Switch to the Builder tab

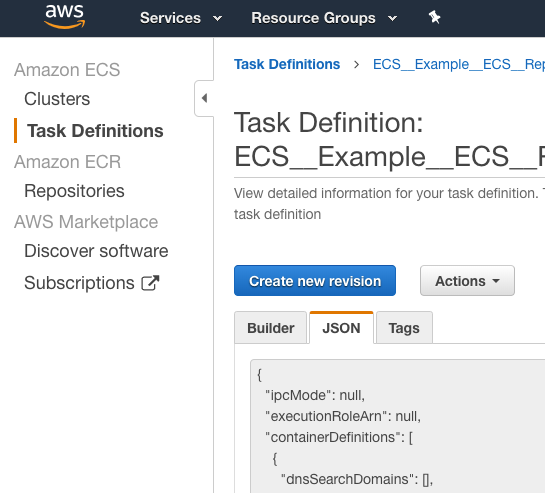(x=271, y=328)
